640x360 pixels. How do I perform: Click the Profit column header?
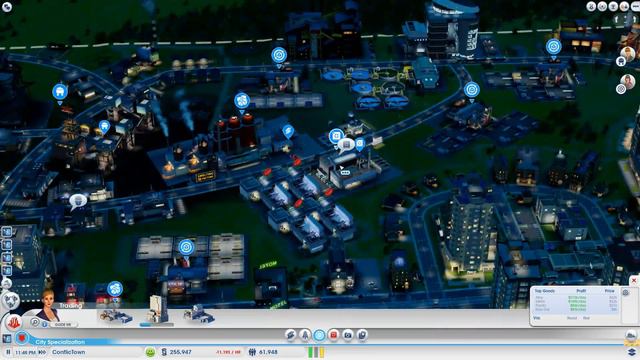[x=581, y=291]
